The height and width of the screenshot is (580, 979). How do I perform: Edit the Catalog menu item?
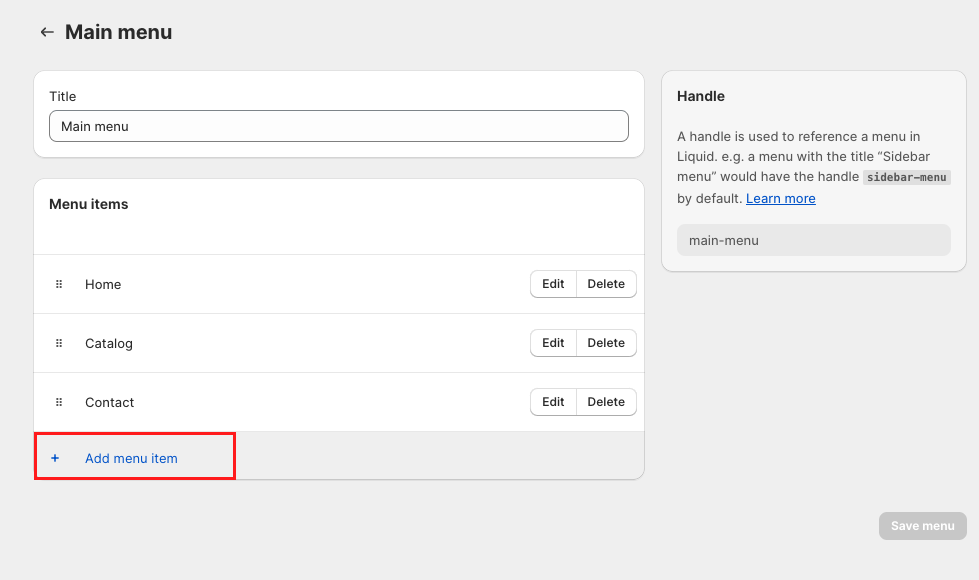click(x=553, y=343)
